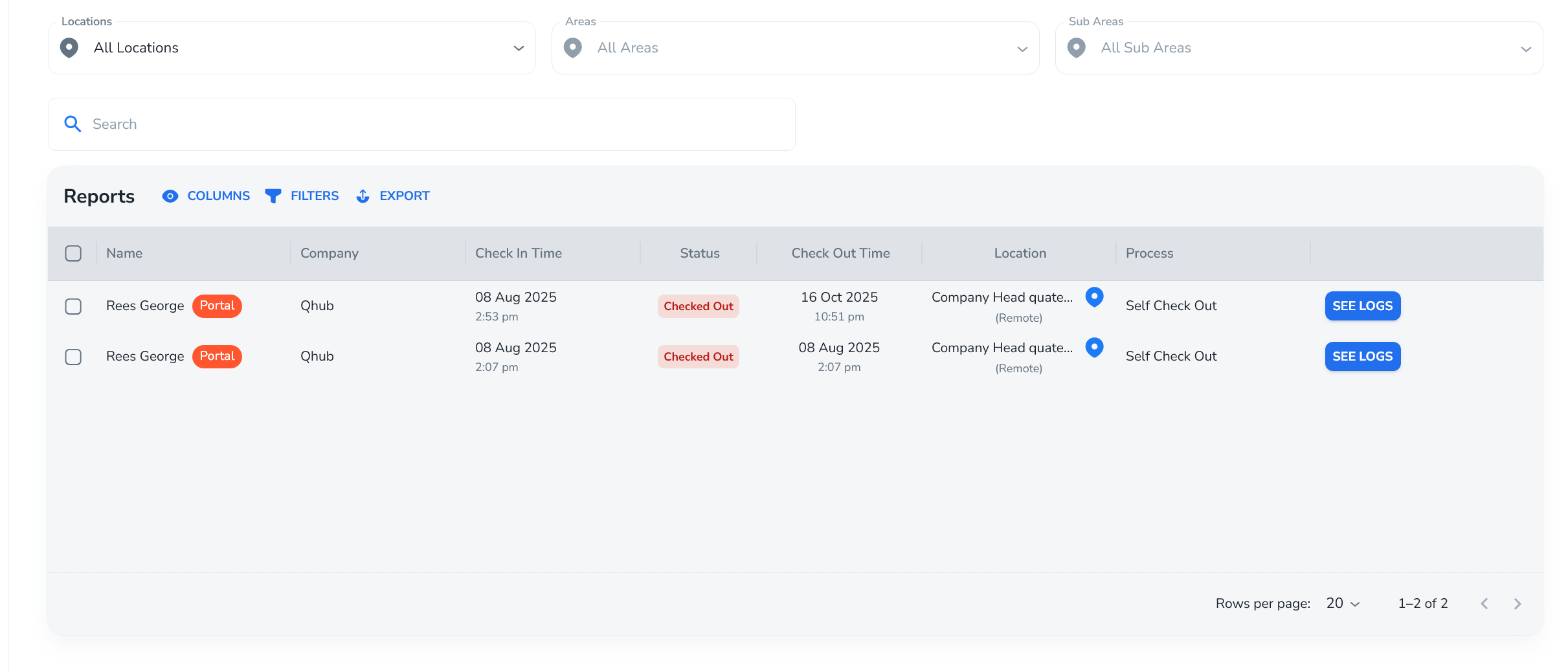Click the pin icon in Areas field
The width and height of the screenshot is (1568, 672).
click(x=573, y=48)
